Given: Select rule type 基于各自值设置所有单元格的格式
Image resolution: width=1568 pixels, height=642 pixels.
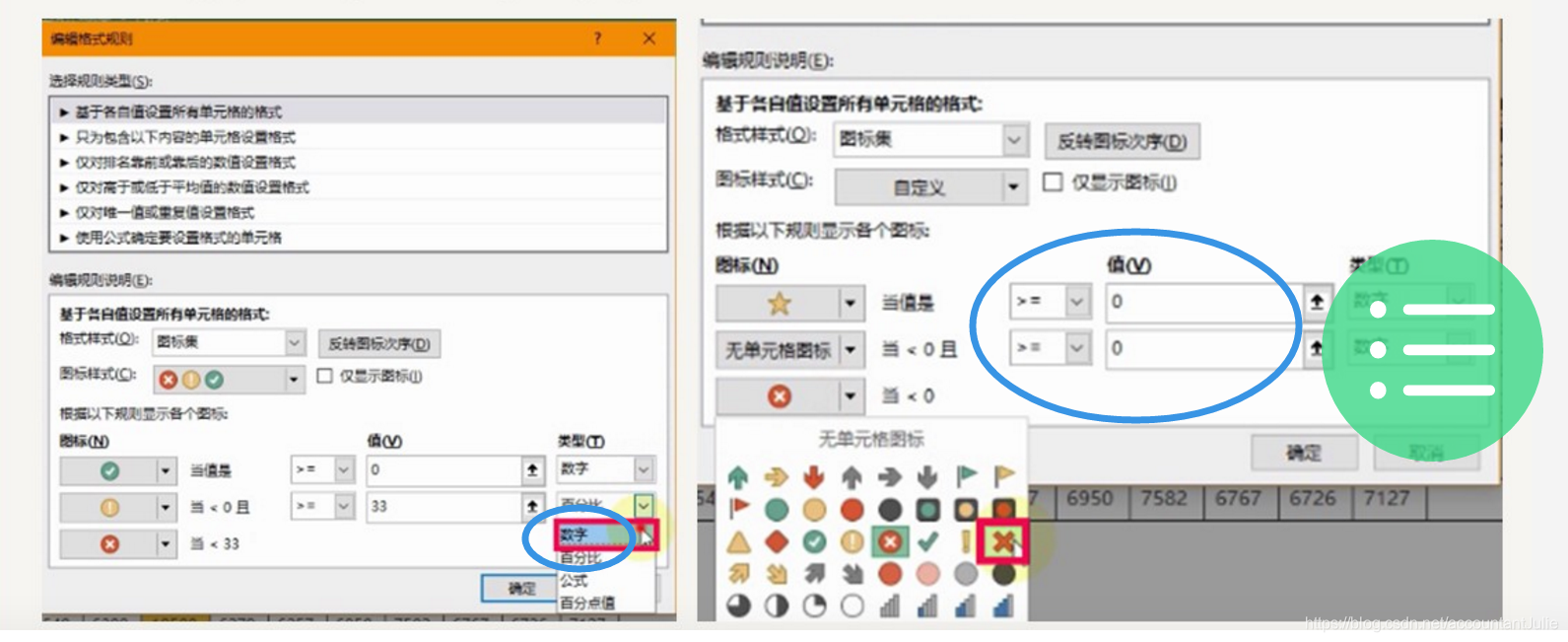Looking at the screenshot, I should 358,111.
